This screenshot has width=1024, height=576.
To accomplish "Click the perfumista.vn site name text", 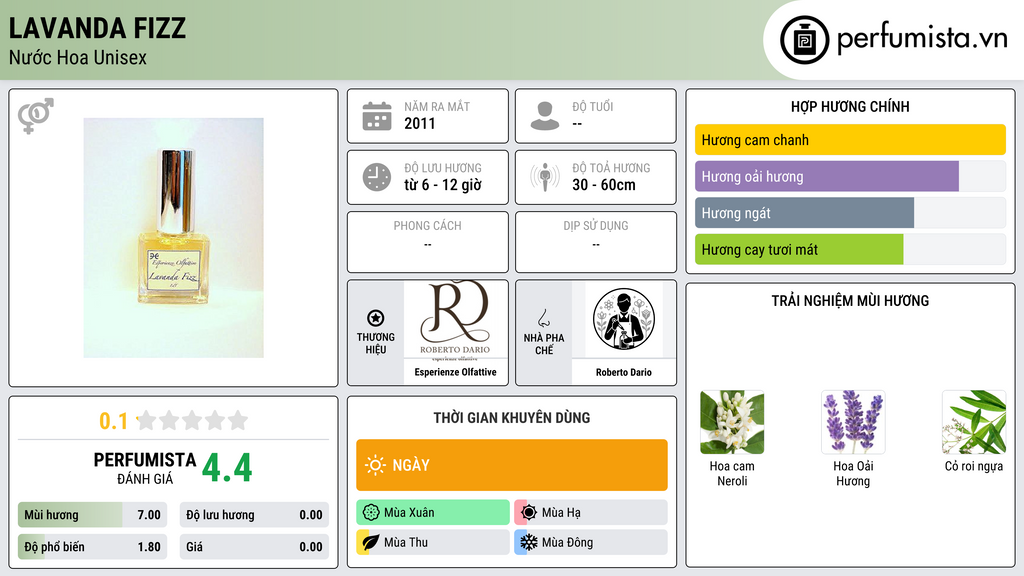I will pyautogui.click(x=922, y=38).
